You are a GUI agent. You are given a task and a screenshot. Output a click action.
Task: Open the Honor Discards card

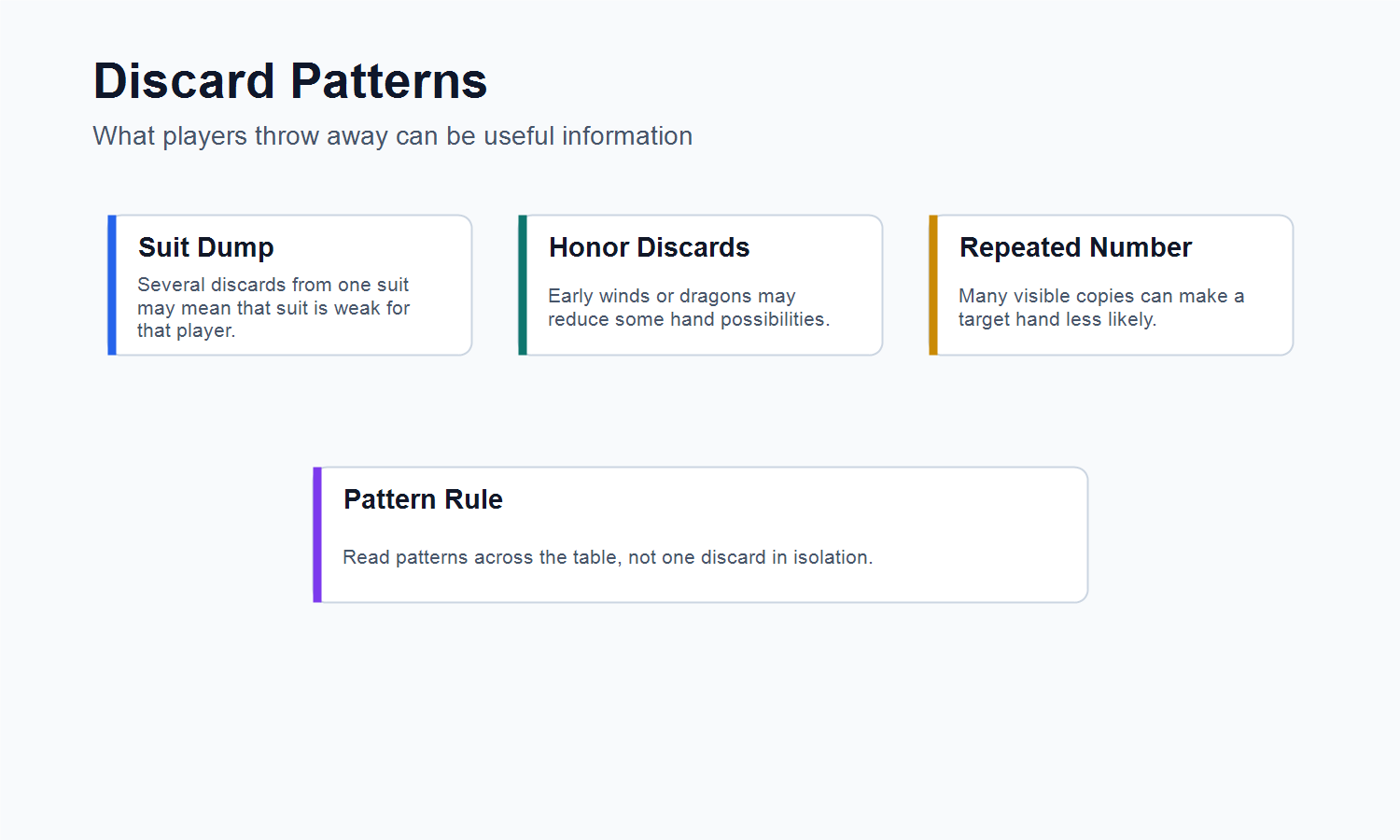point(701,285)
